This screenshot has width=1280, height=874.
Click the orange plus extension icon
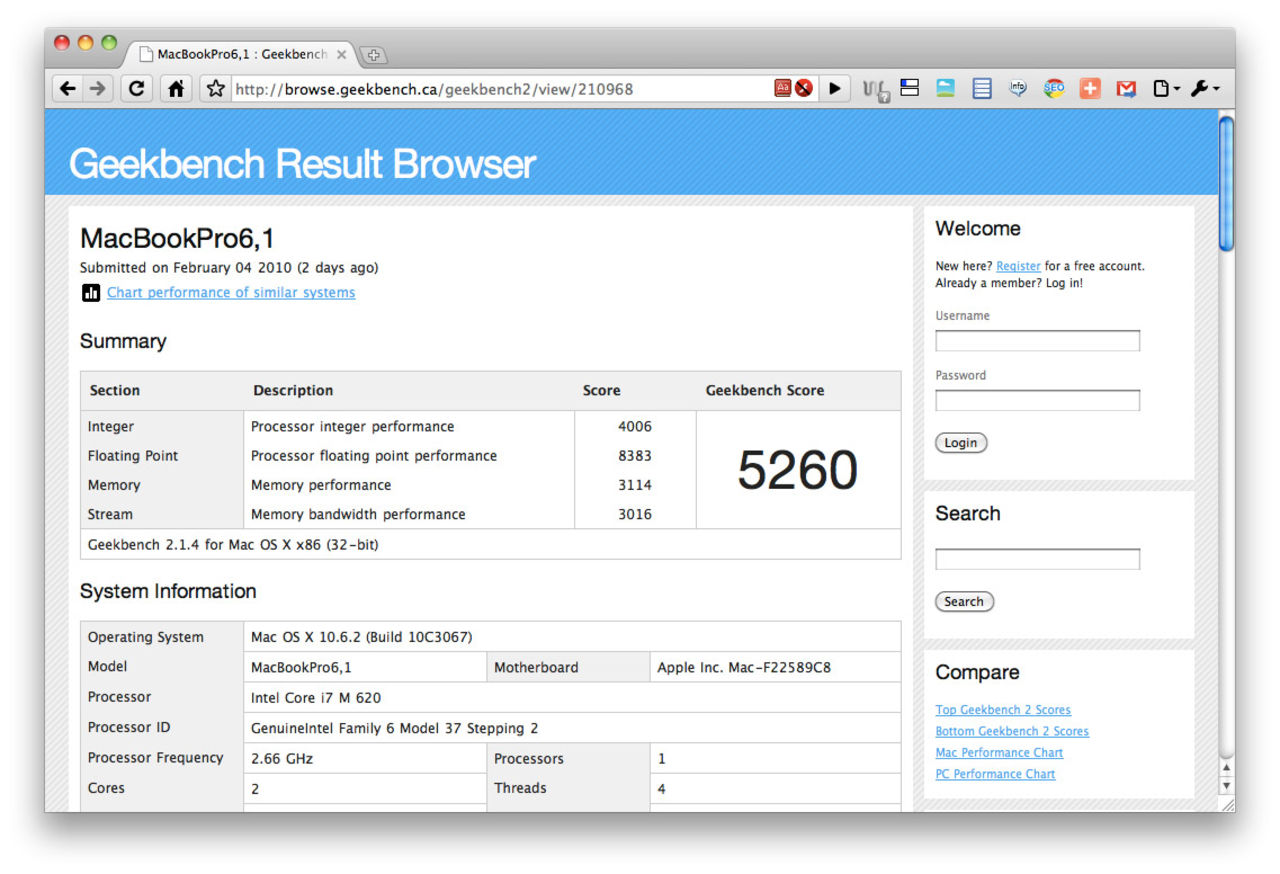(x=1090, y=89)
